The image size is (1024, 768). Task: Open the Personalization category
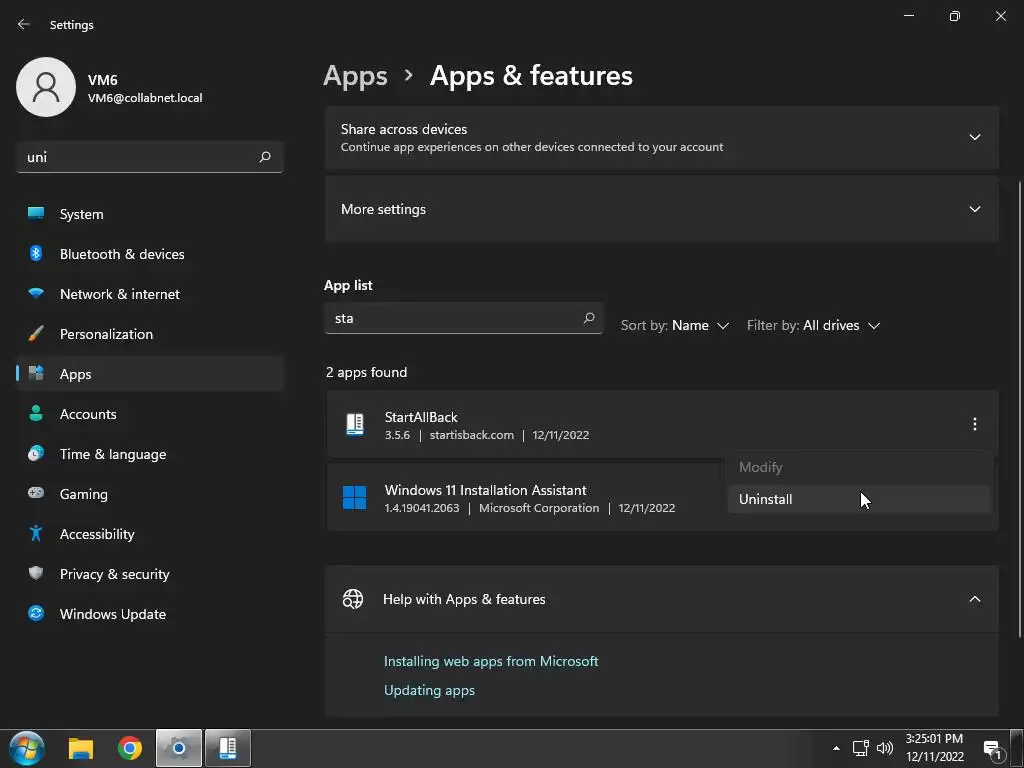(106, 334)
